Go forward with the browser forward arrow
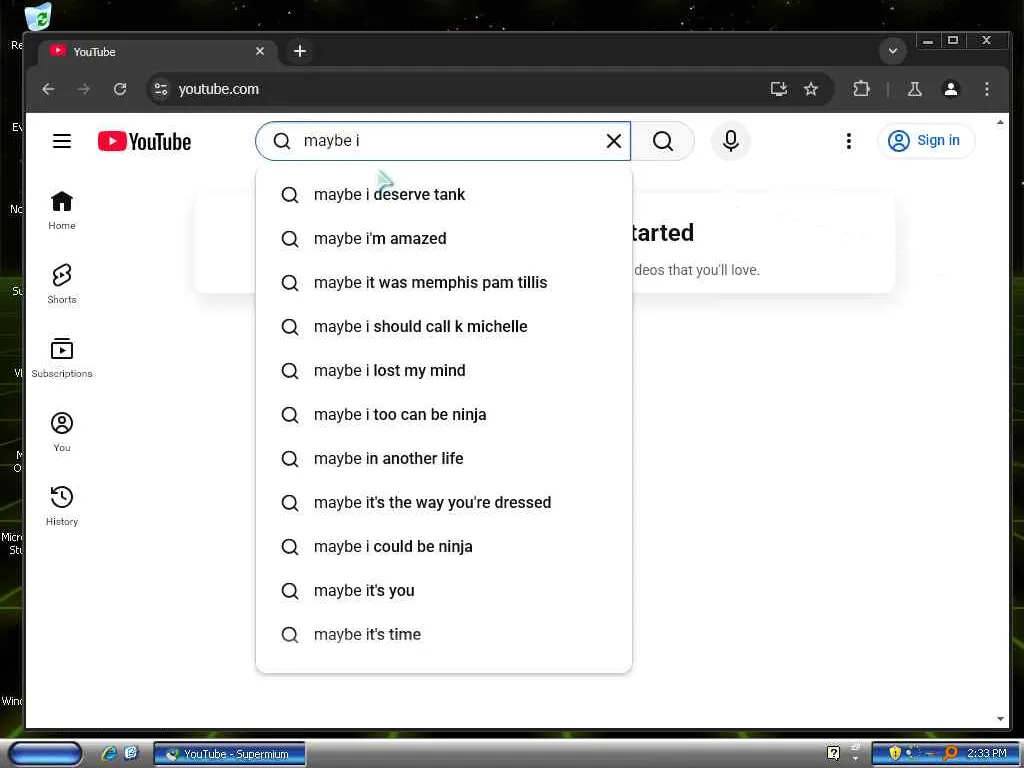 coord(84,89)
